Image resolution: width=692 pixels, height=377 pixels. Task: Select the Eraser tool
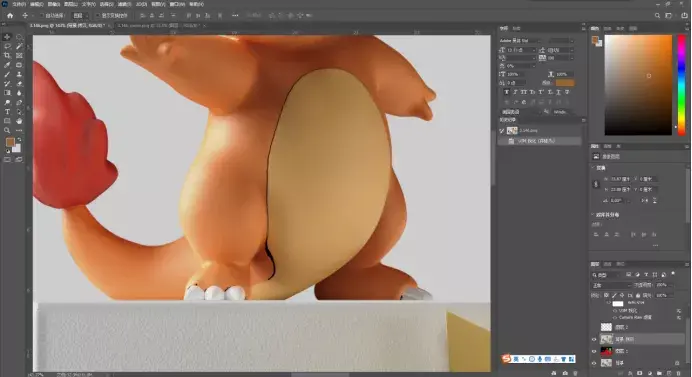pyautogui.click(x=19, y=83)
